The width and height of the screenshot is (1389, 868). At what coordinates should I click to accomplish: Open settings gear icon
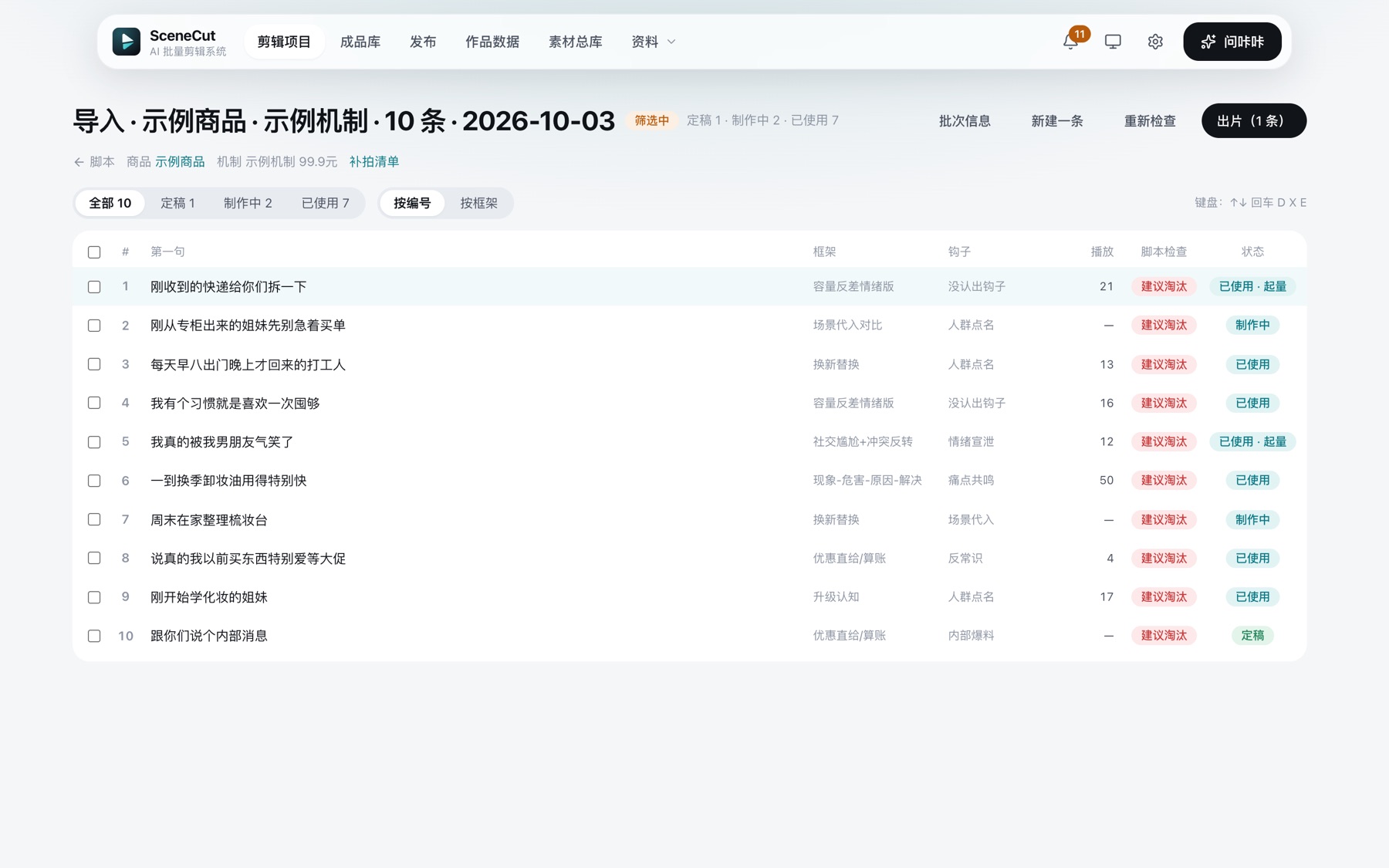click(x=1155, y=42)
